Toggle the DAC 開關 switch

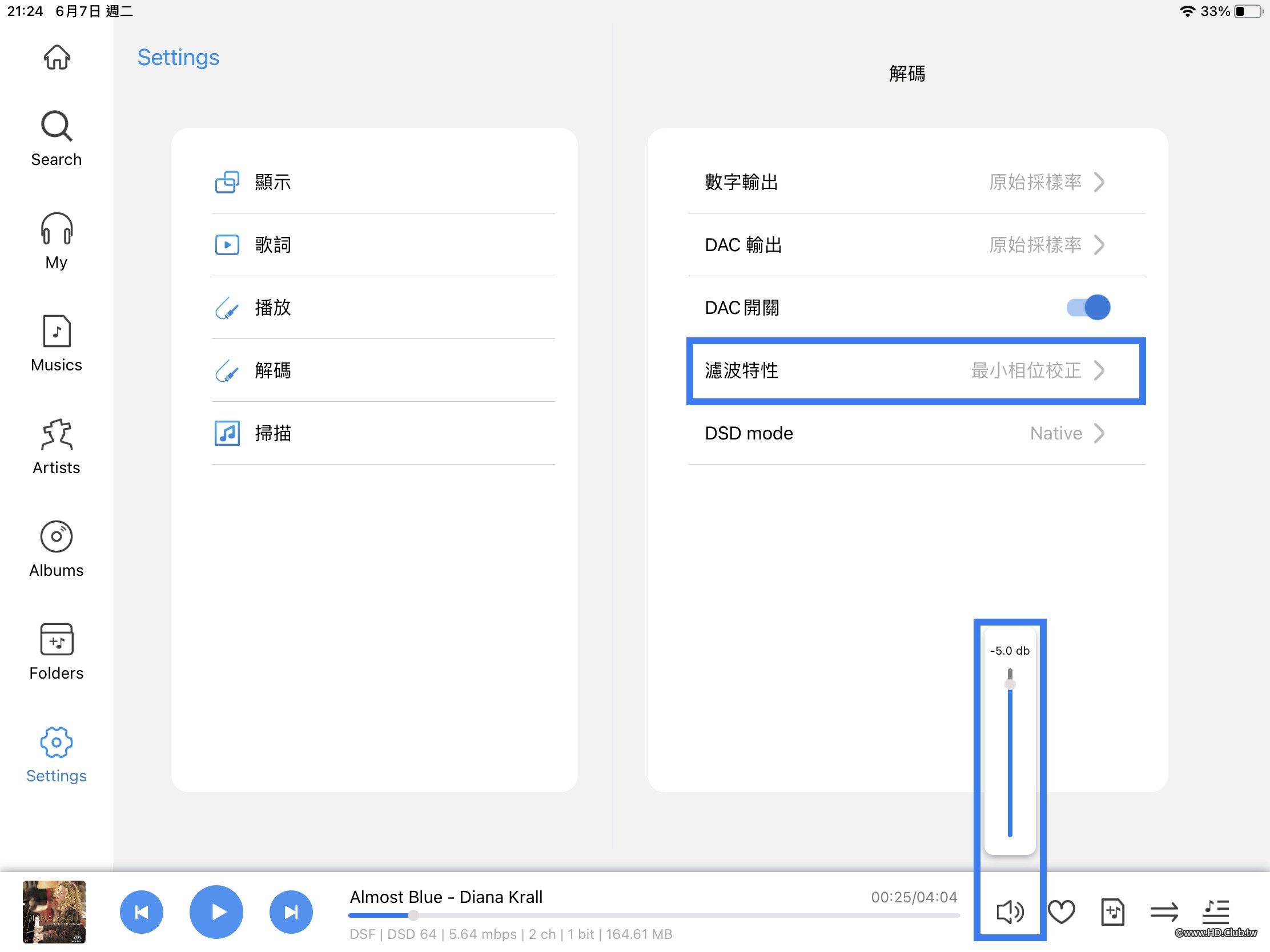[x=1088, y=308]
